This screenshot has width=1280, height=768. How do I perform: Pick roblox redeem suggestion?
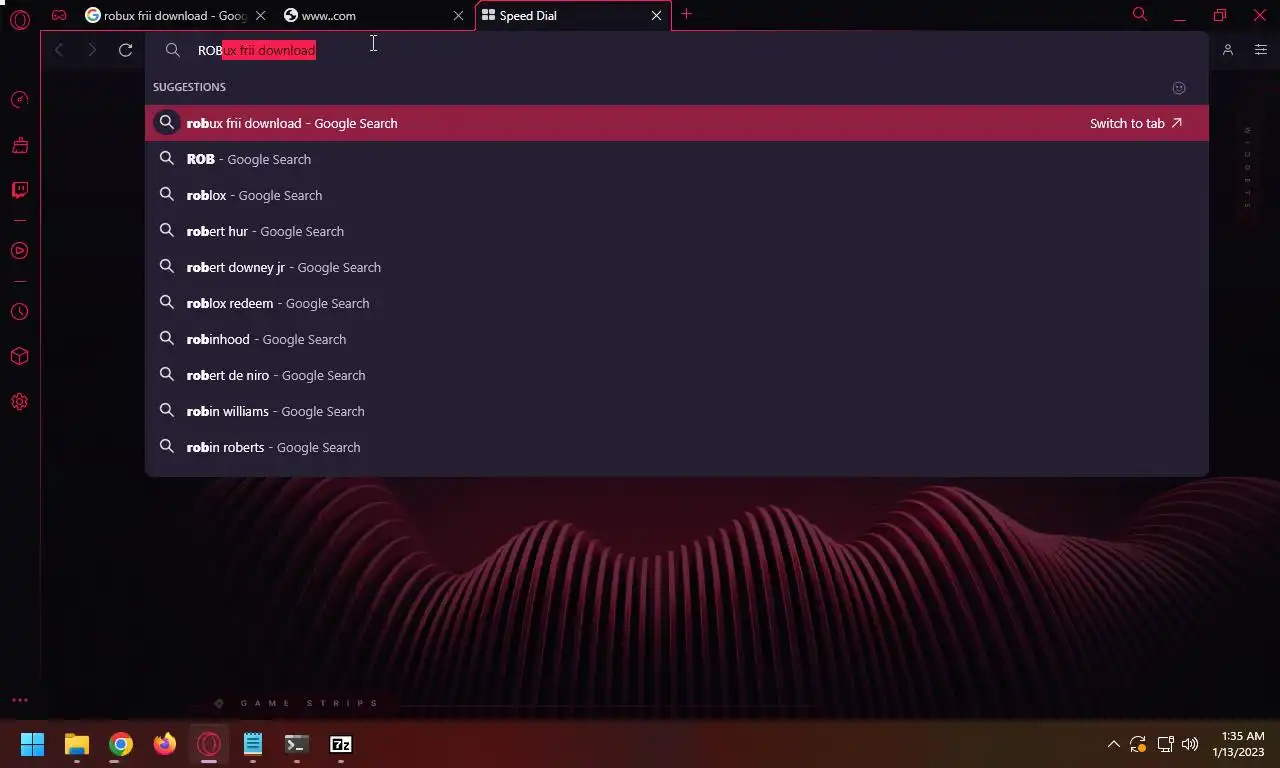click(677, 303)
